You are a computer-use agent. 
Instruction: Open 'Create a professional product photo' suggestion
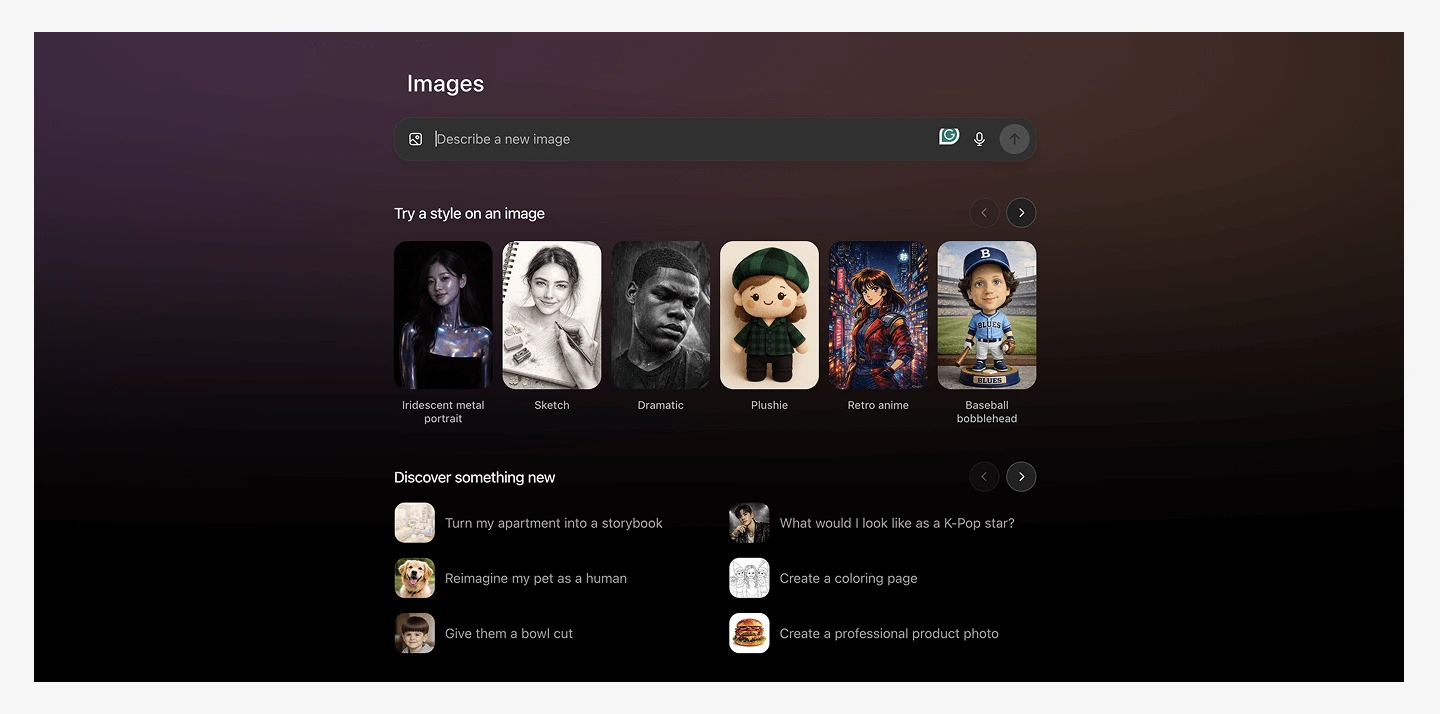pos(888,633)
